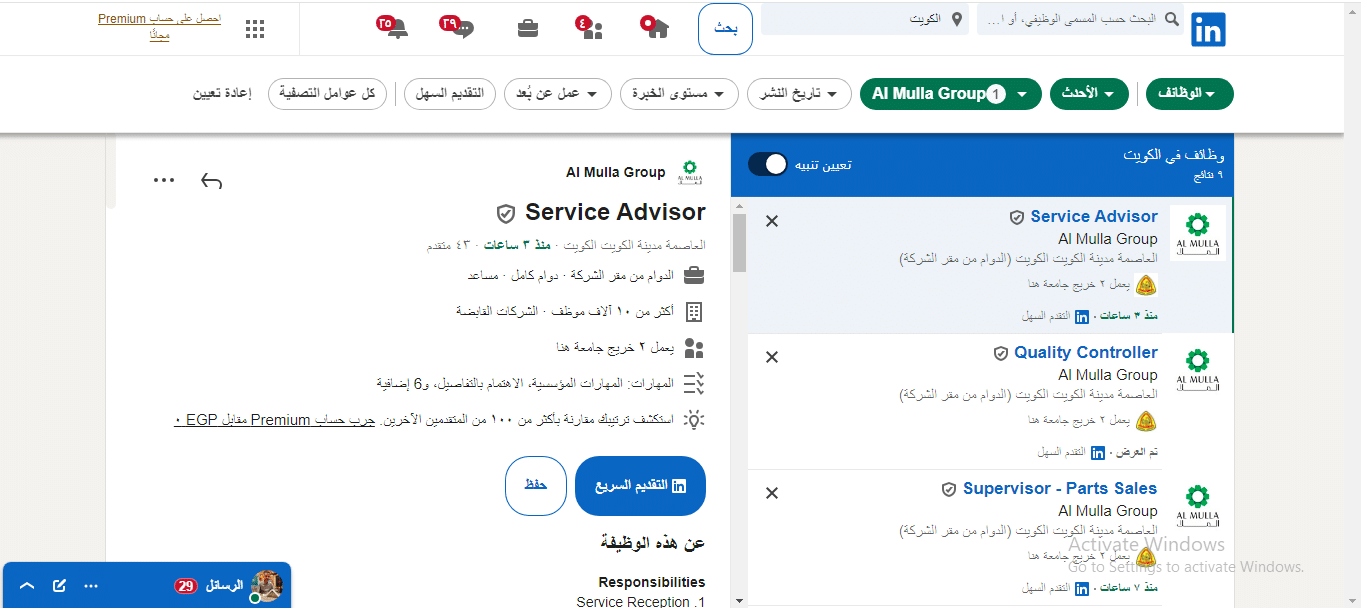The image size is (1361, 608).
Task: Click the lightbulb Premium insight icon
Action: 694,420
